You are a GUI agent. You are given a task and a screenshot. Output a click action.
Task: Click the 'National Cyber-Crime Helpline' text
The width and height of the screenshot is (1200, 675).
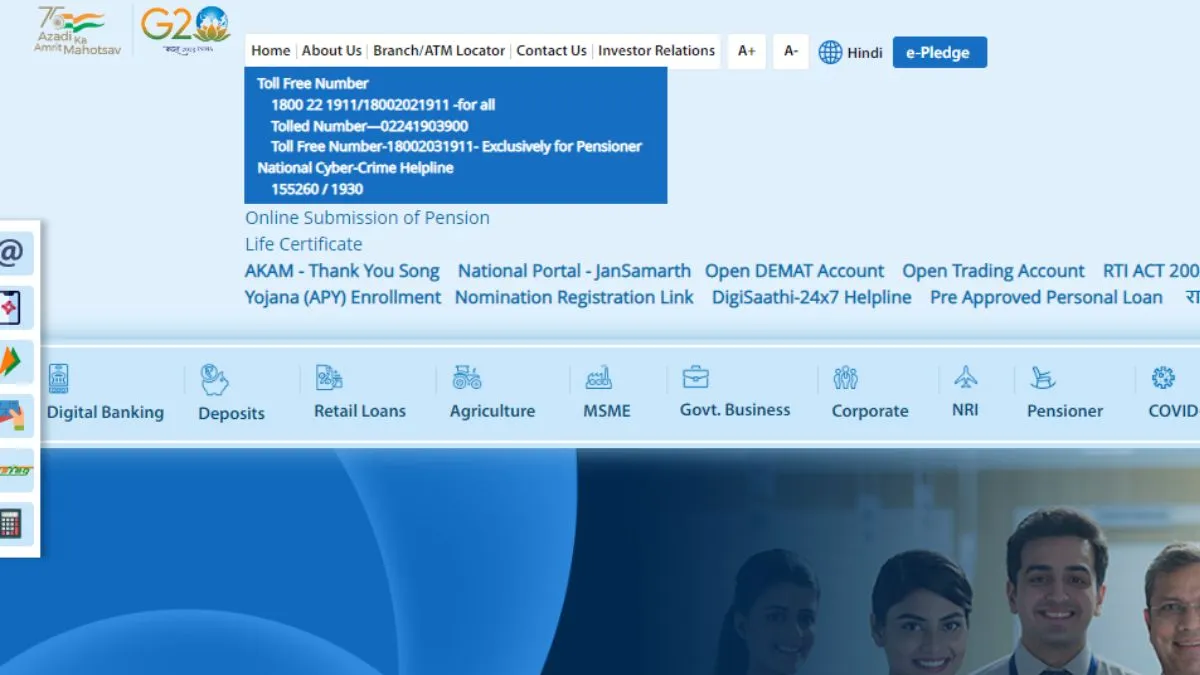coord(355,168)
